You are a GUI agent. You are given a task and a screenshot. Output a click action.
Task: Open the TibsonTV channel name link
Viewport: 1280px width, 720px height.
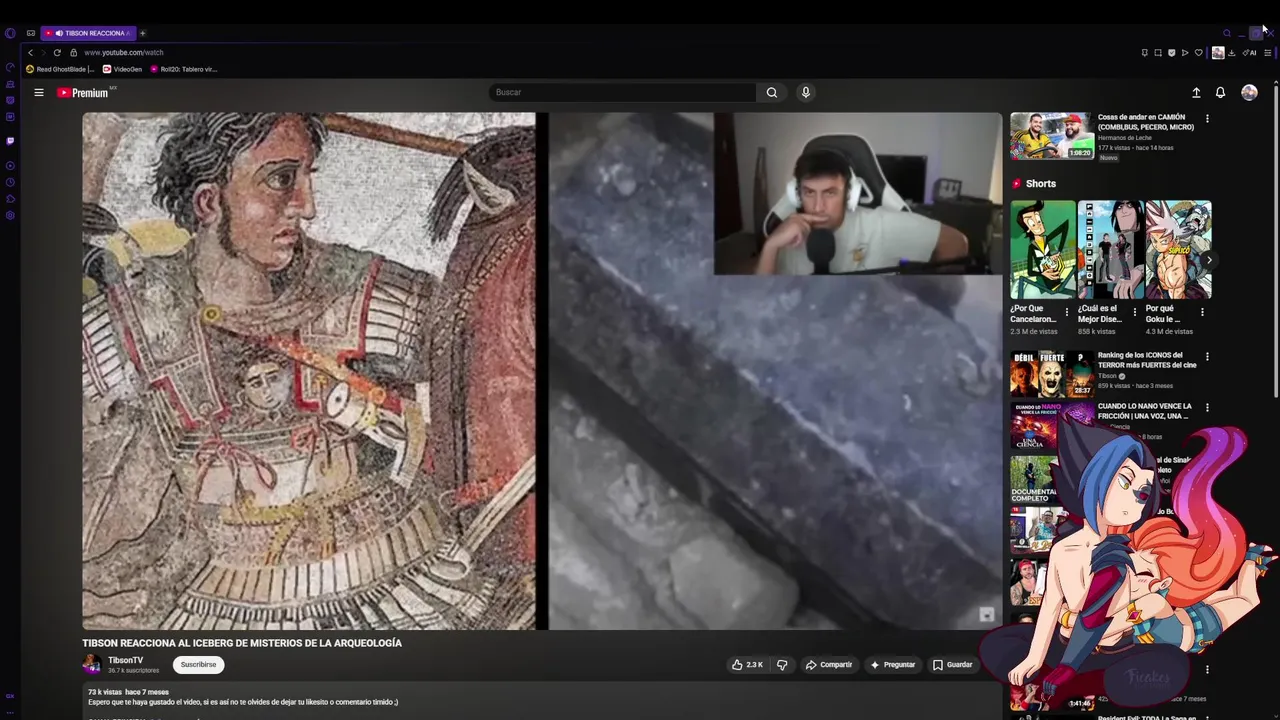126,660
